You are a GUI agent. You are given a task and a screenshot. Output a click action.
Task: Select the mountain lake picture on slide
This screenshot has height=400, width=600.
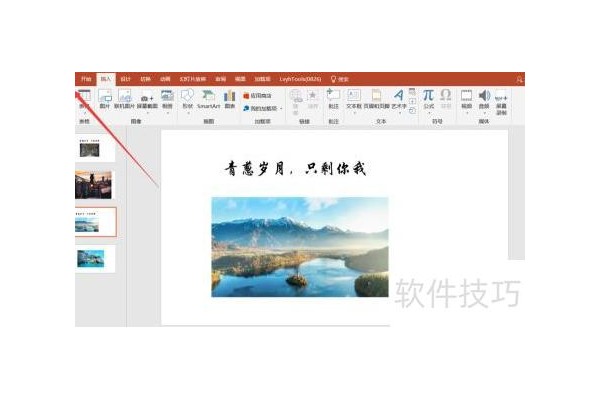(x=300, y=247)
